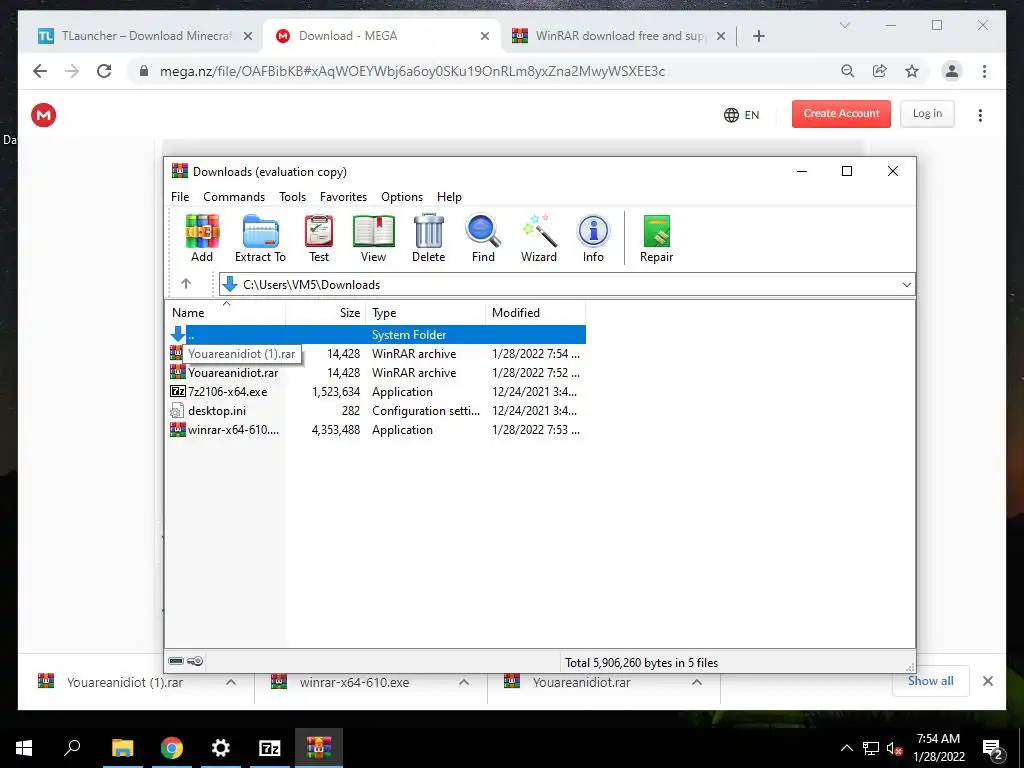Reload the MEGA page

[x=104, y=71]
